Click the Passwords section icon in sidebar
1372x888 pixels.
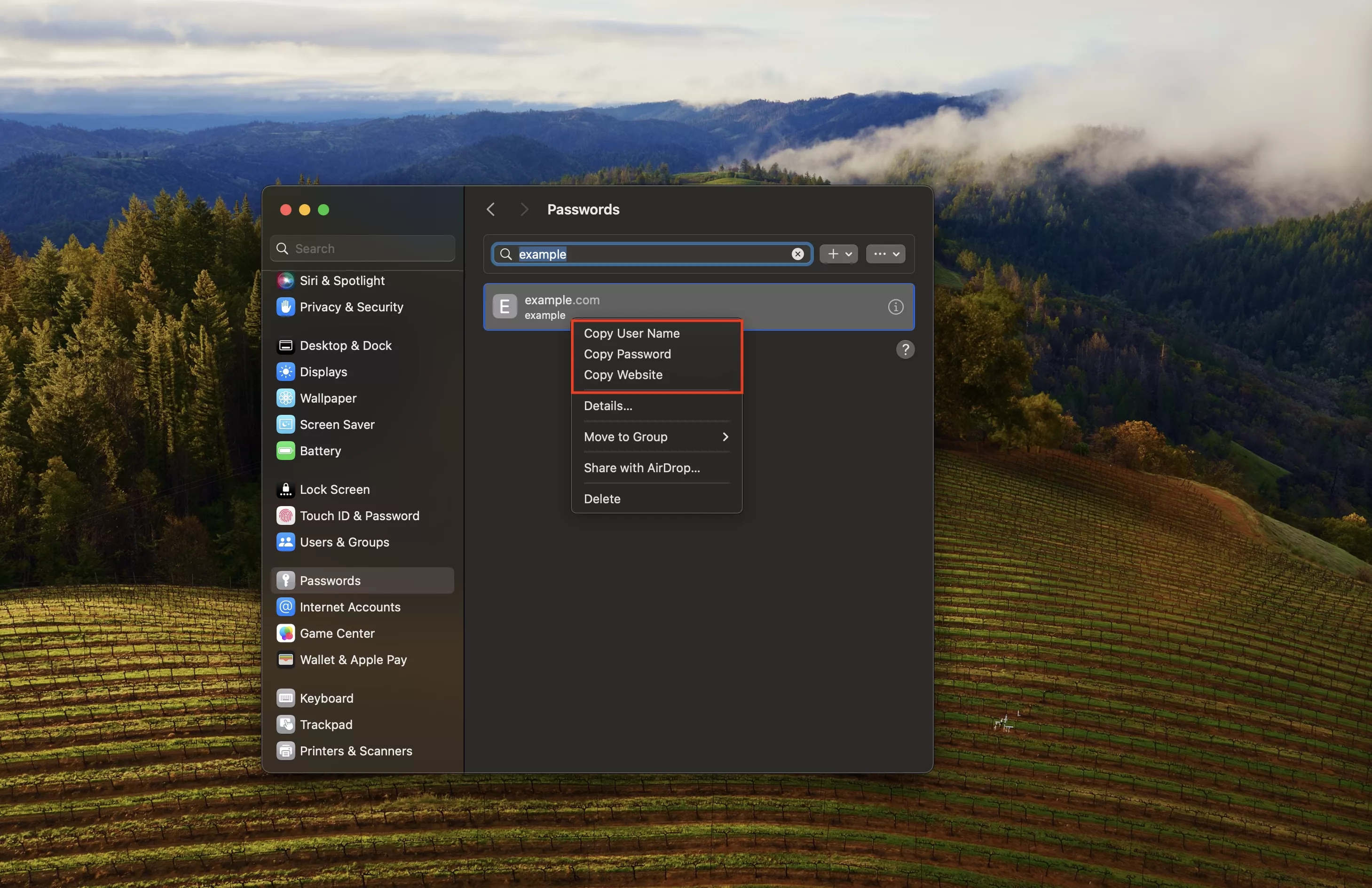[x=287, y=579]
